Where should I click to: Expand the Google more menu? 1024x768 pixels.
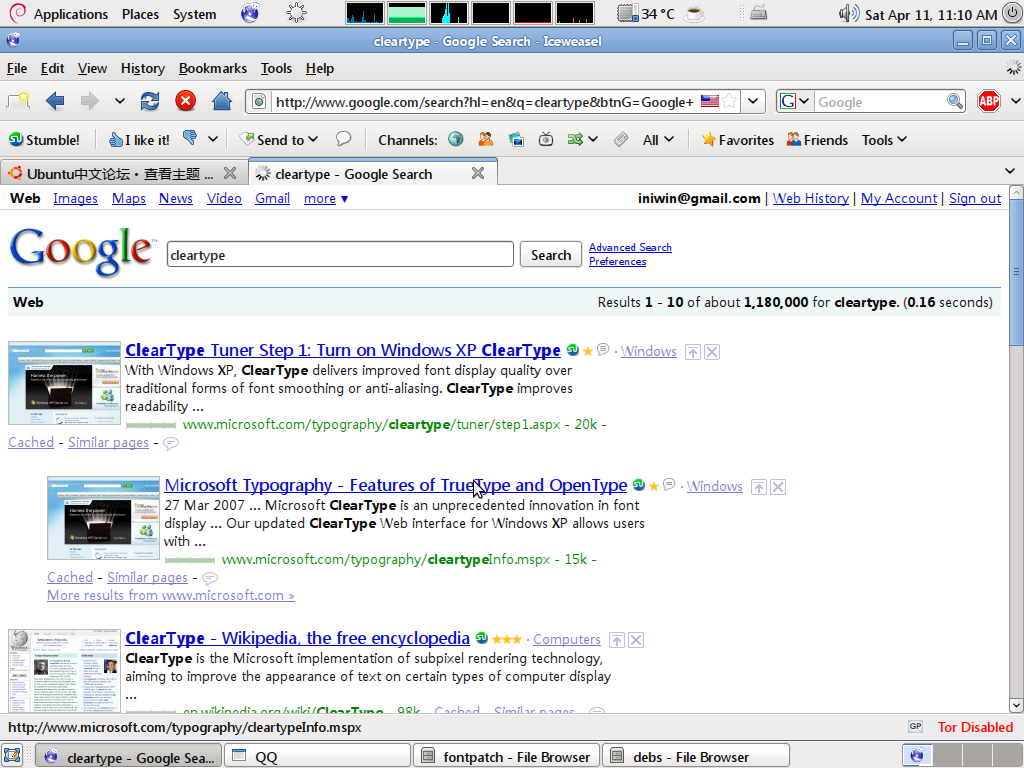coord(326,199)
